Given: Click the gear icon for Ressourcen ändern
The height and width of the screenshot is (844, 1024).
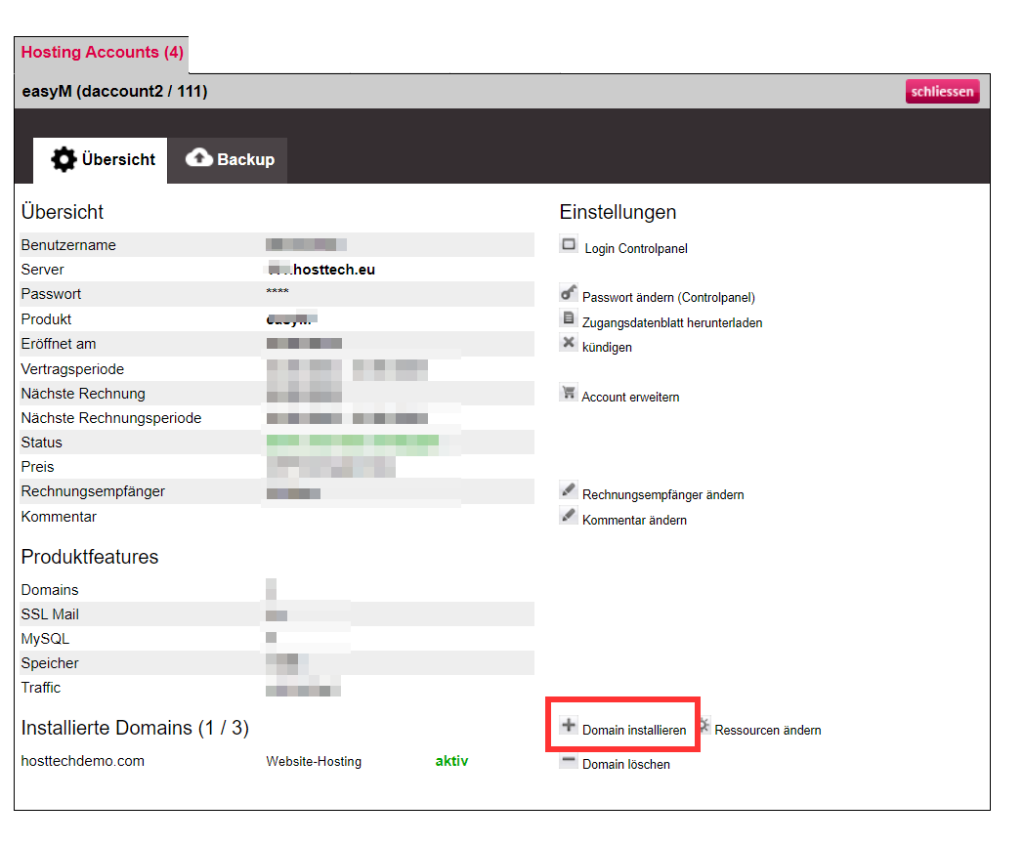Looking at the screenshot, I should (704, 726).
